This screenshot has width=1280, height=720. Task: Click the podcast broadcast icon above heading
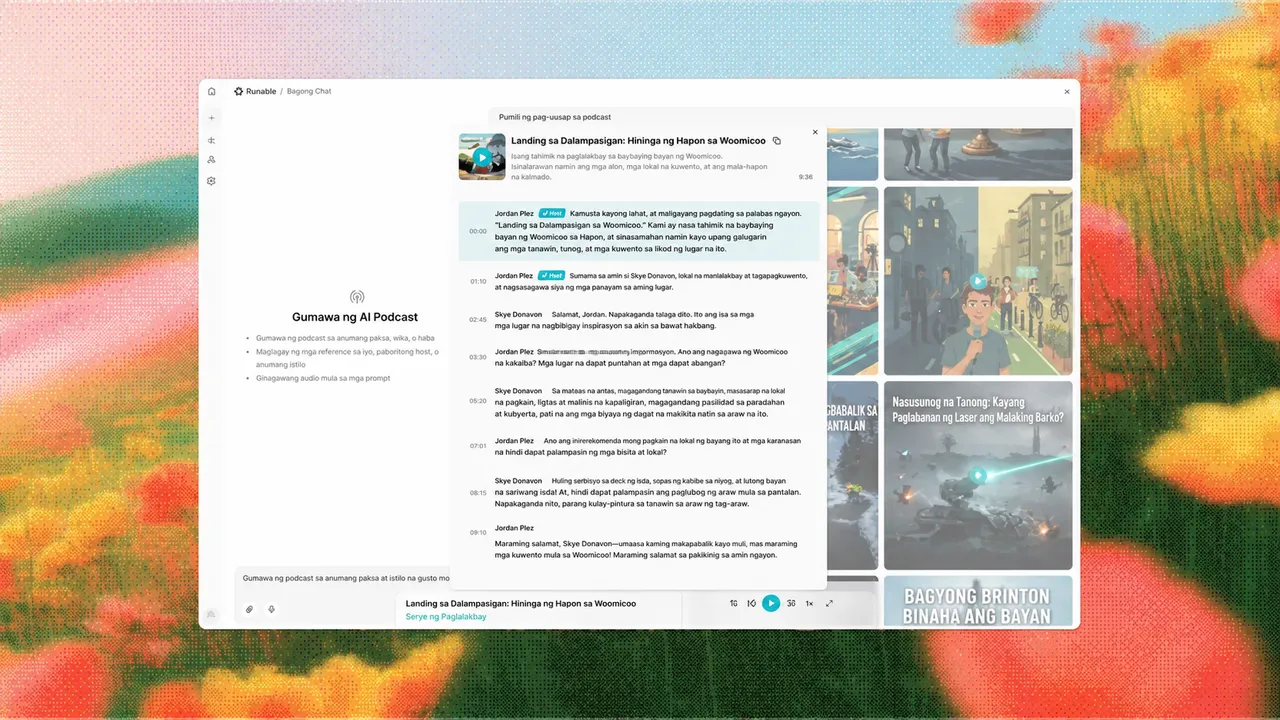click(x=356, y=297)
